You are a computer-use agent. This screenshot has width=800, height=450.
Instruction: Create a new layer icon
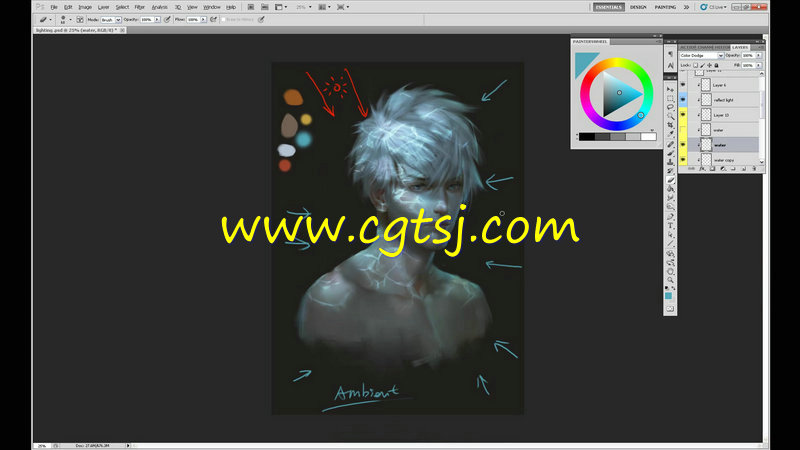(743, 168)
